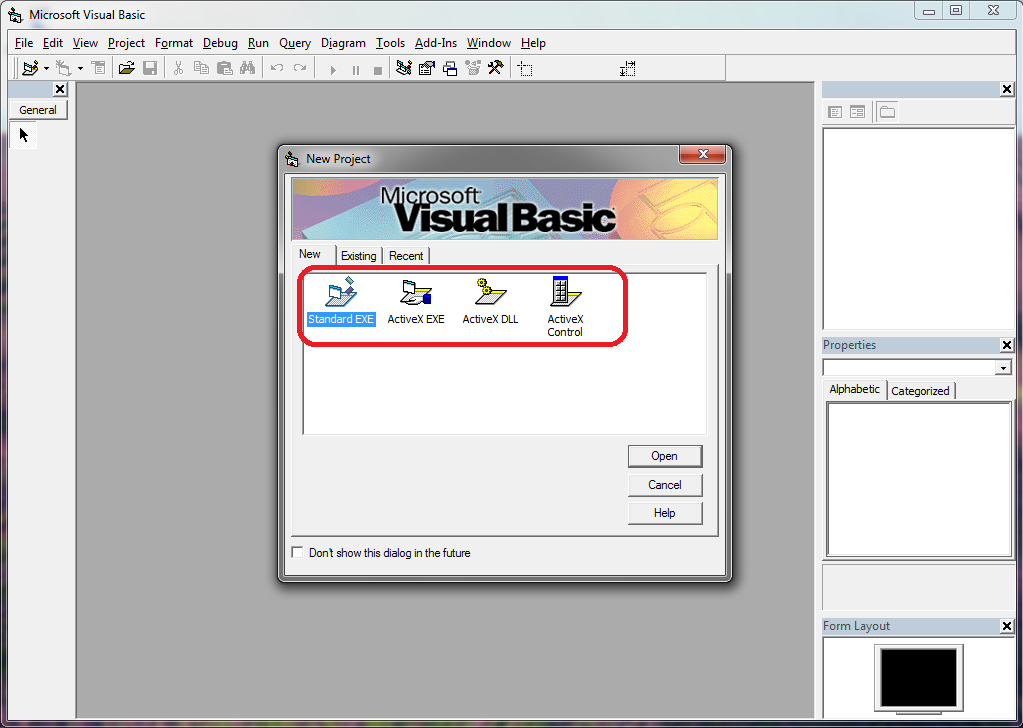
Task: Close the New Project dialog
Action: coord(703,155)
